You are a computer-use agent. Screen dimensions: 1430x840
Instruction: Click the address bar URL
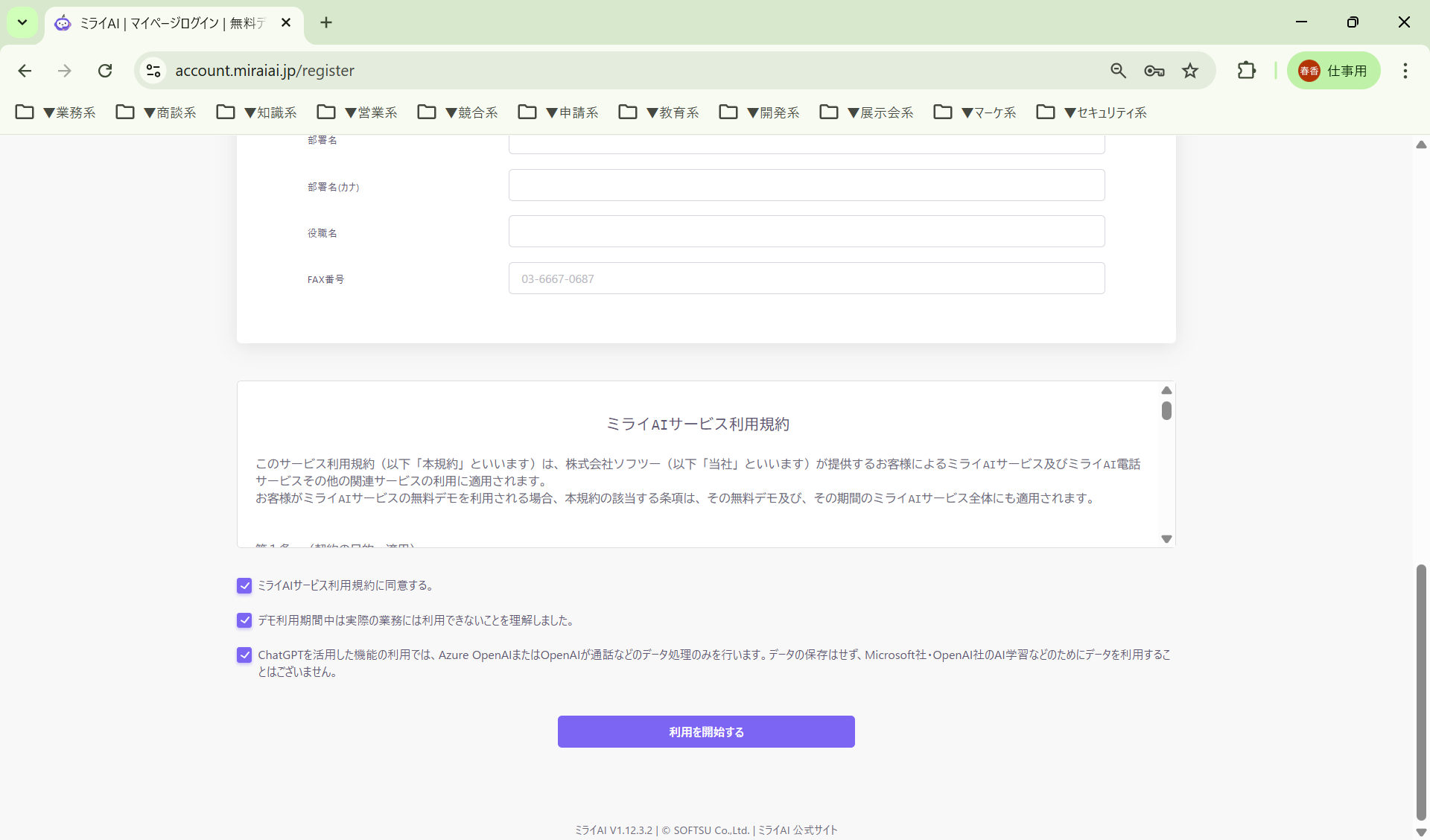click(264, 71)
